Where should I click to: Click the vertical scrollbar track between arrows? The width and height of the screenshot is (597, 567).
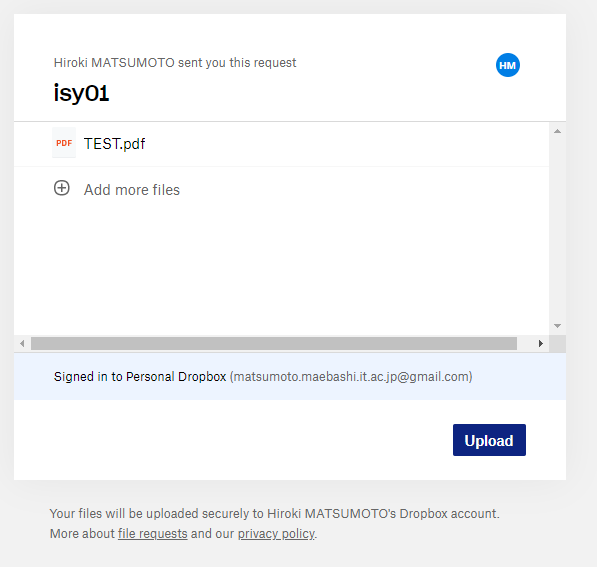557,228
